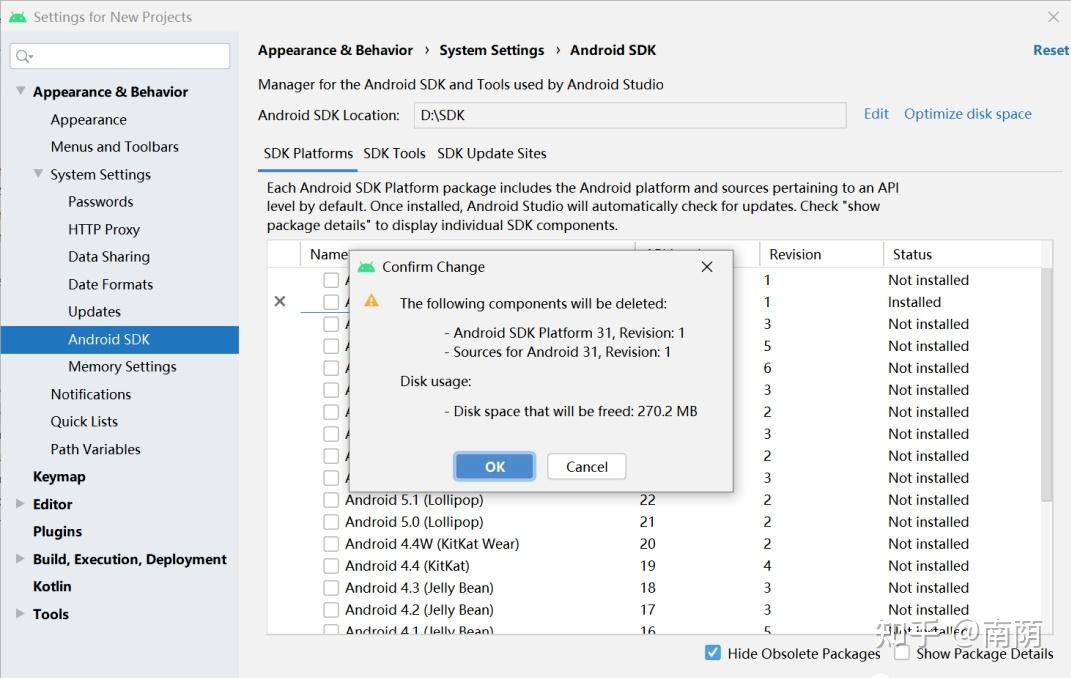Switch to the SDK Tools tab
The width and height of the screenshot is (1071, 678).
coord(395,153)
